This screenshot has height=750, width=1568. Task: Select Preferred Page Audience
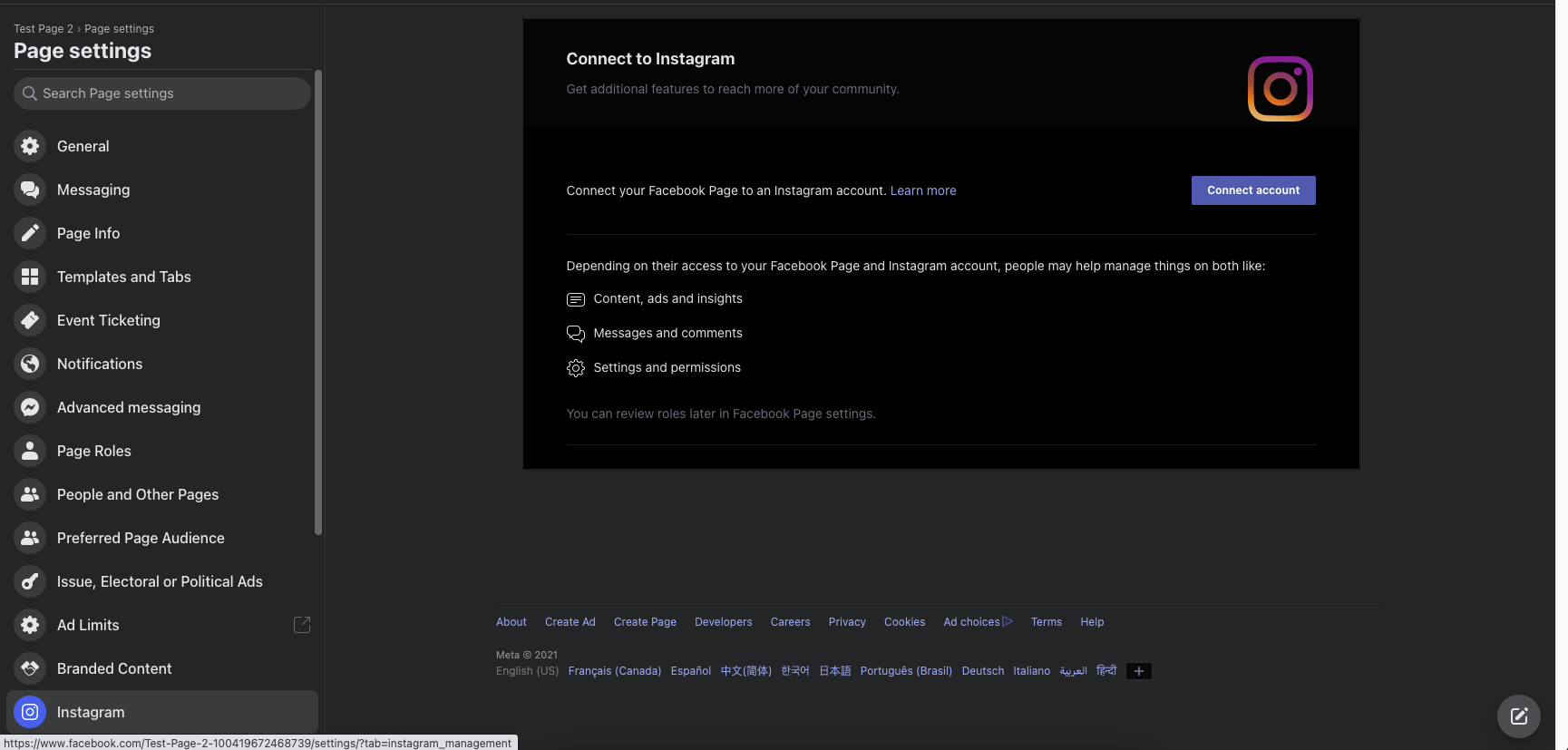click(162, 538)
